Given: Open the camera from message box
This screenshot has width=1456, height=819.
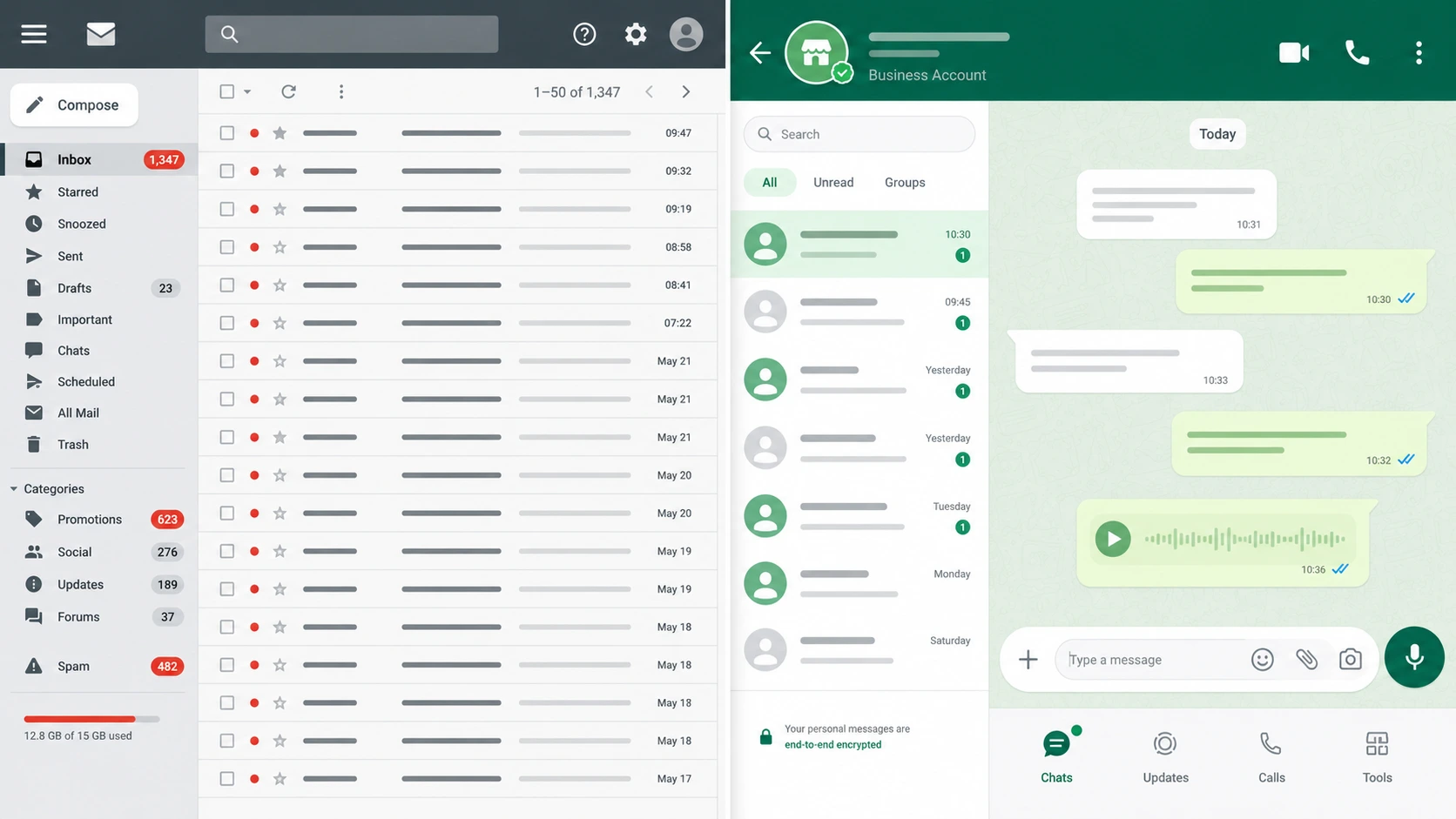Looking at the screenshot, I should 1351,660.
